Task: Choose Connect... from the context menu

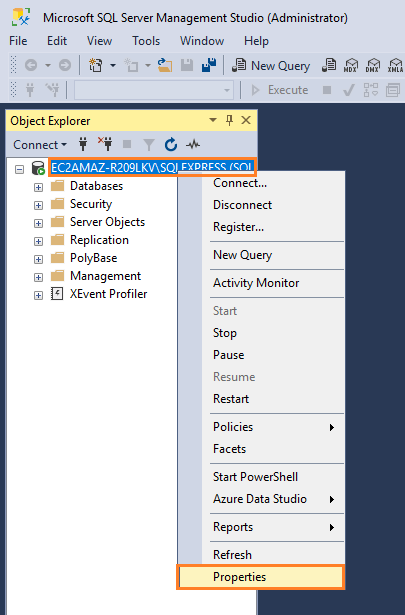Action: coord(262,183)
